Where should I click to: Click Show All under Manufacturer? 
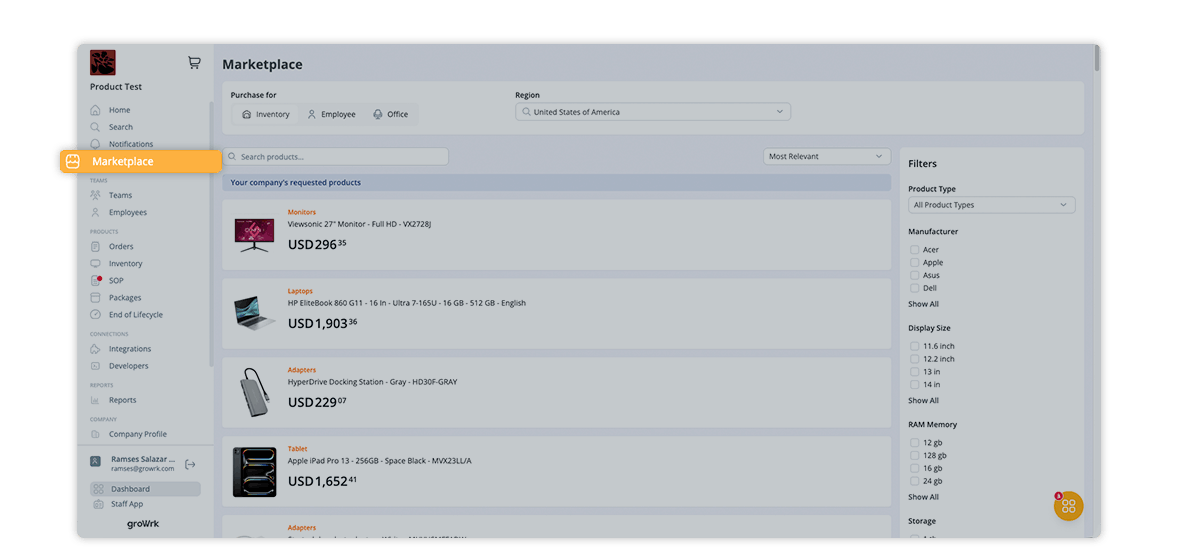click(923, 304)
